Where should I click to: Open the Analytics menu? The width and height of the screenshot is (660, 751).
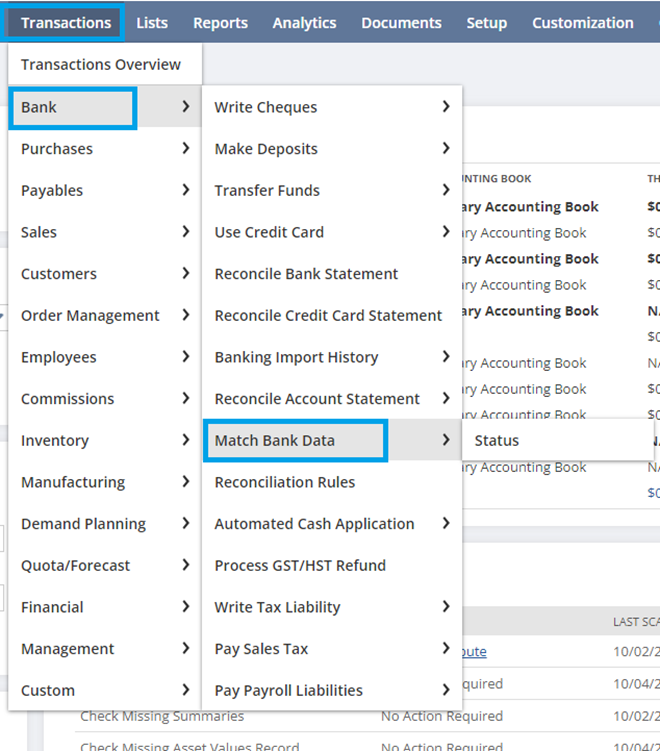tap(305, 22)
